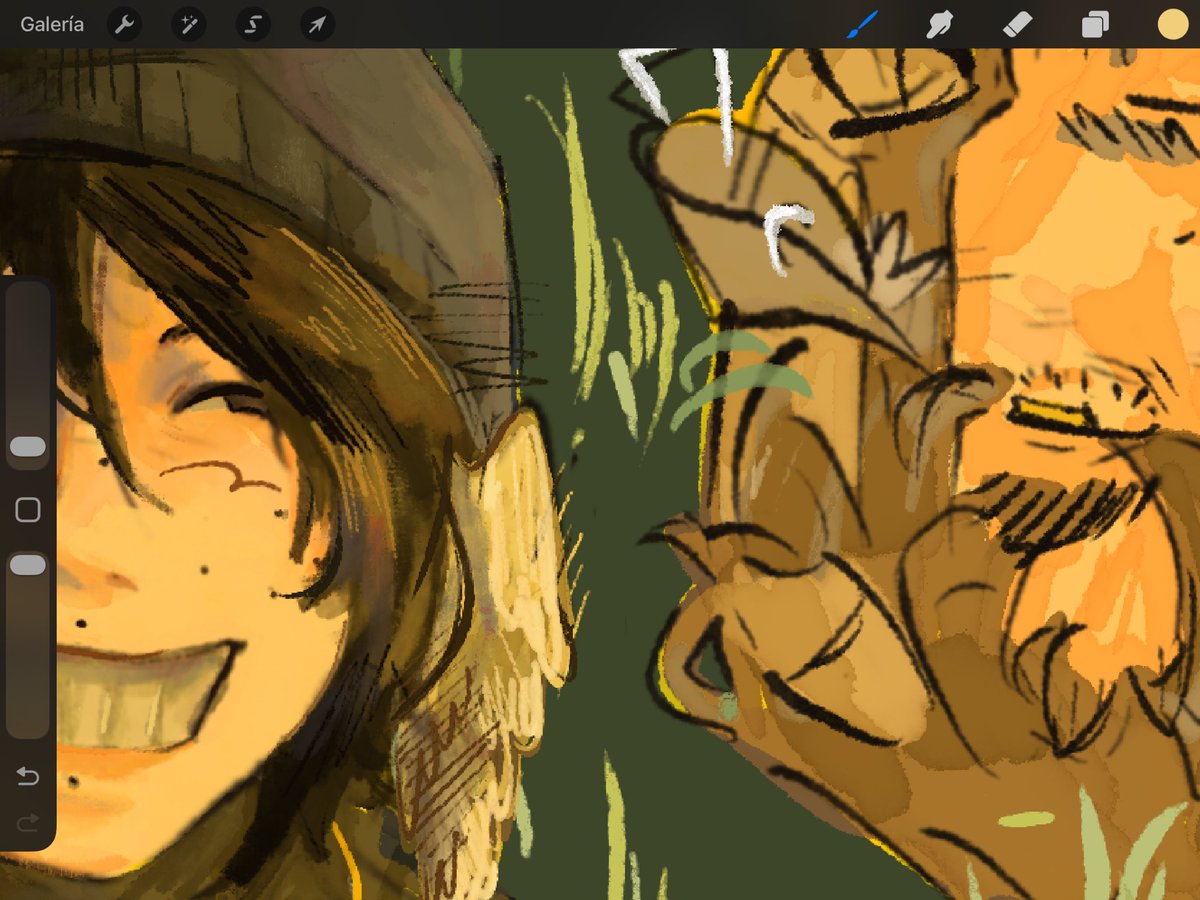Activate the Transform arrow tool
Screen dimensions: 1200x900
tap(317, 25)
